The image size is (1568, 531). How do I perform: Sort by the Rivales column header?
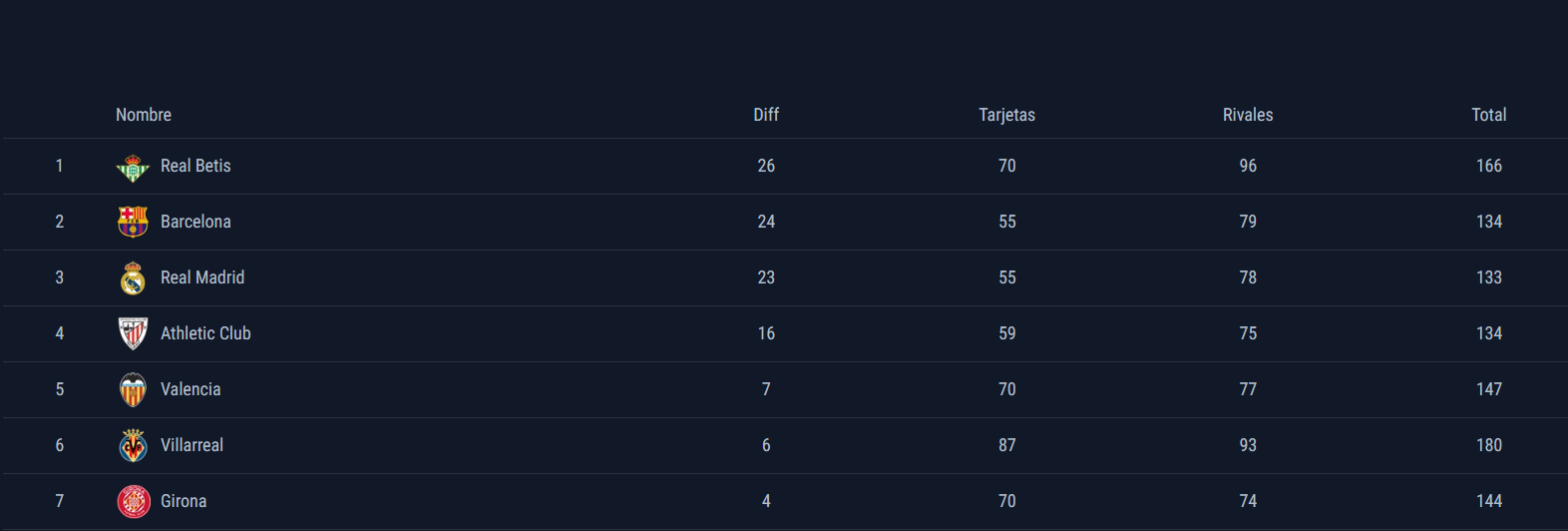pos(1248,115)
